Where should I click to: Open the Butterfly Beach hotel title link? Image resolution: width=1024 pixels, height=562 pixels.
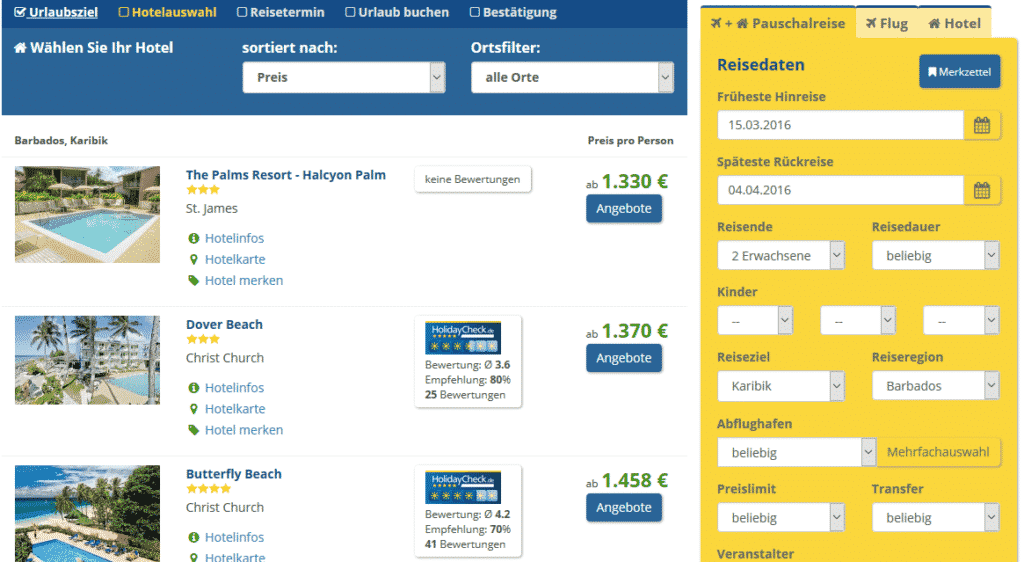click(x=234, y=474)
